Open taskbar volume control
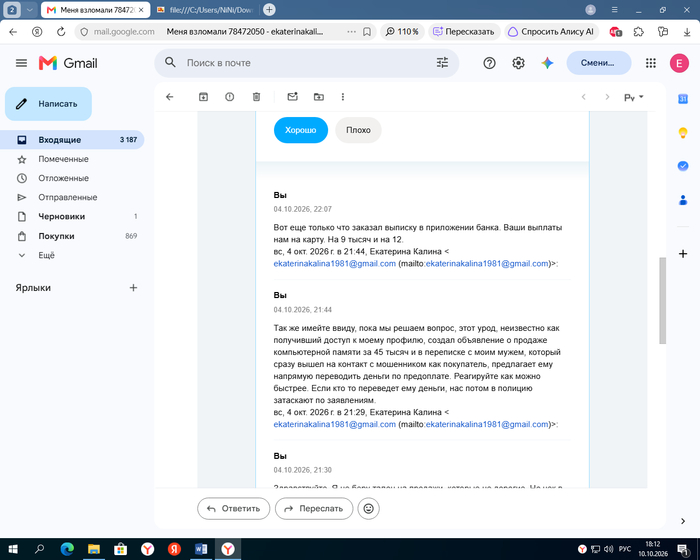700x560 pixels. [x=608, y=549]
